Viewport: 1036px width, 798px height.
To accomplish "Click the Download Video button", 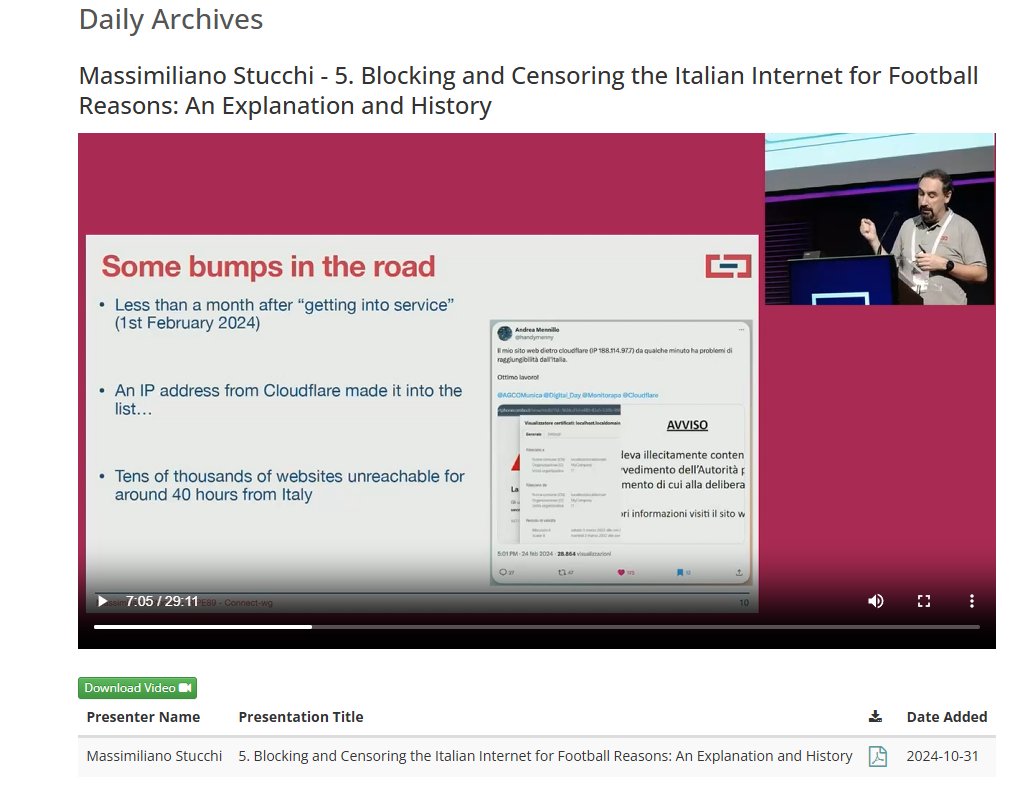I will pos(137,688).
